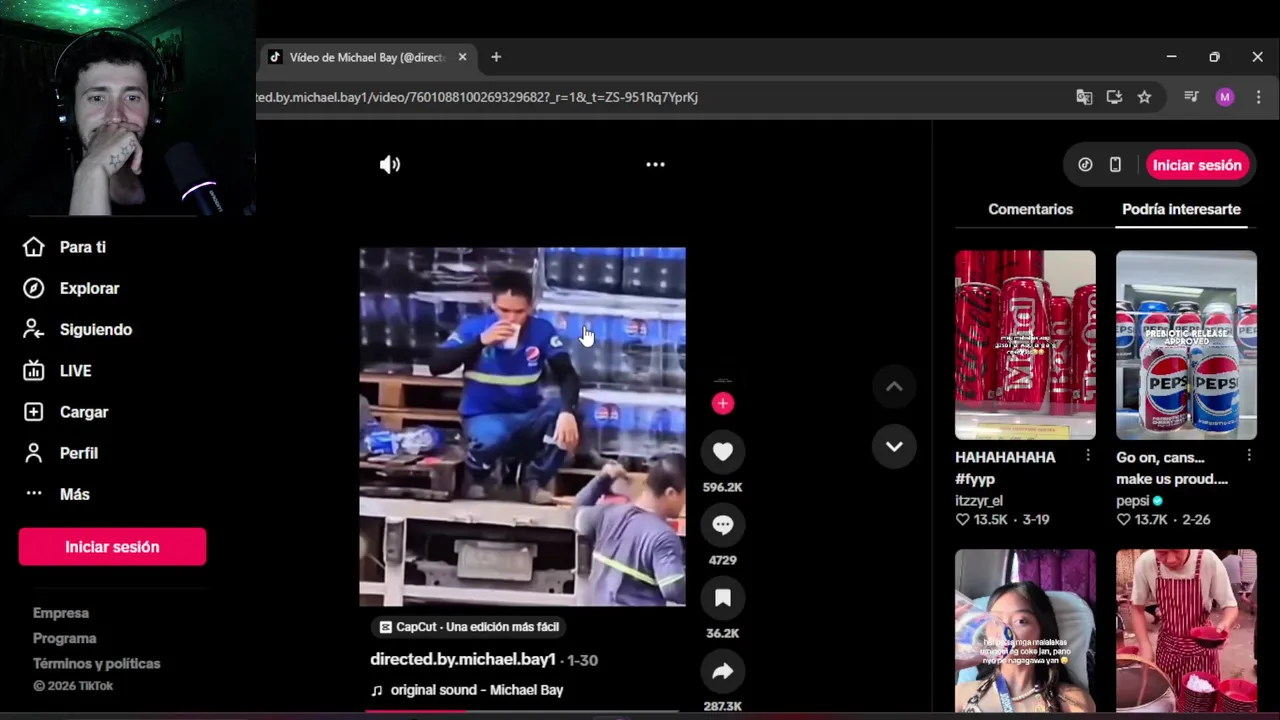Click the © 2026 TikTok footer text
1280x720 pixels.
click(73, 686)
